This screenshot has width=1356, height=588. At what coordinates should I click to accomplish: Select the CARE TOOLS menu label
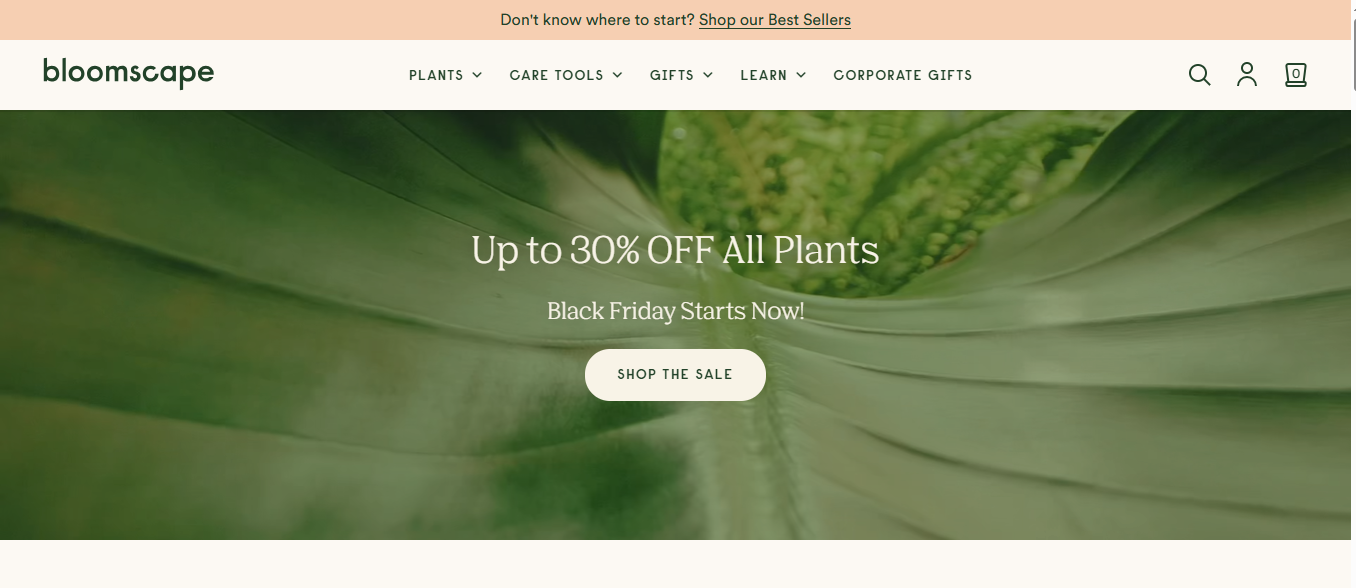[x=556, y=75]
